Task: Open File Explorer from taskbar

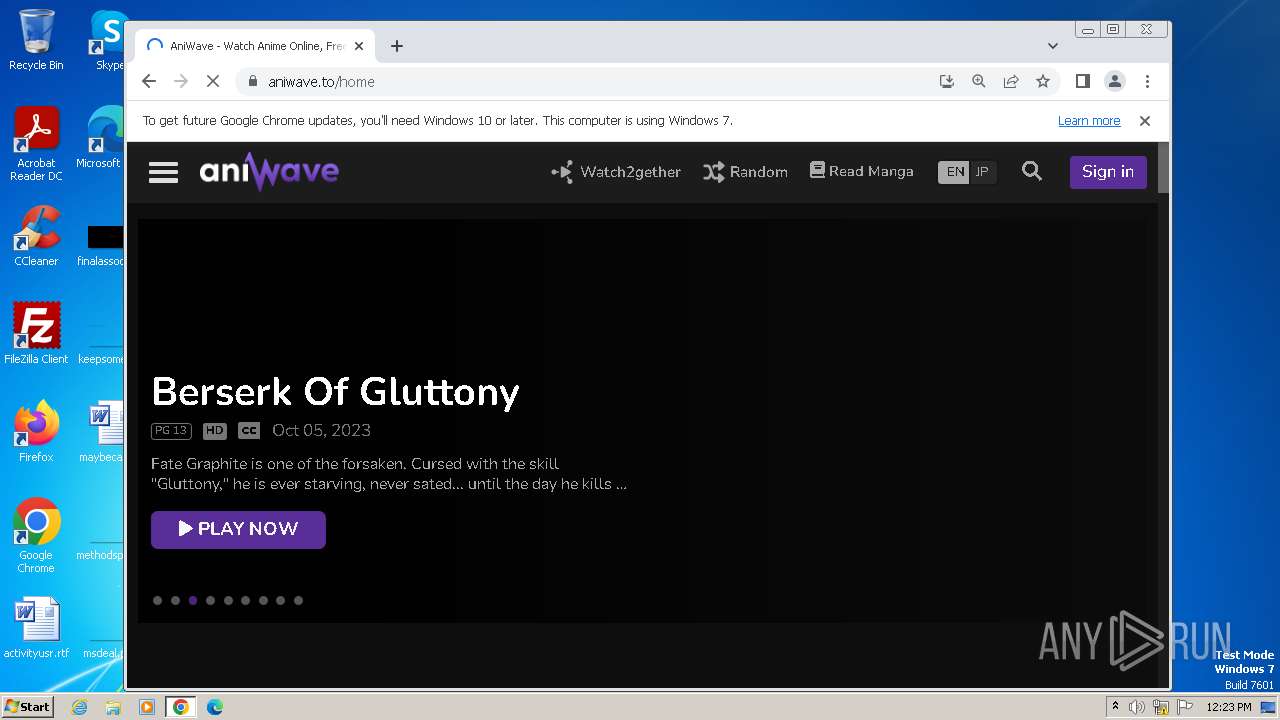Action: pos(113,707)
